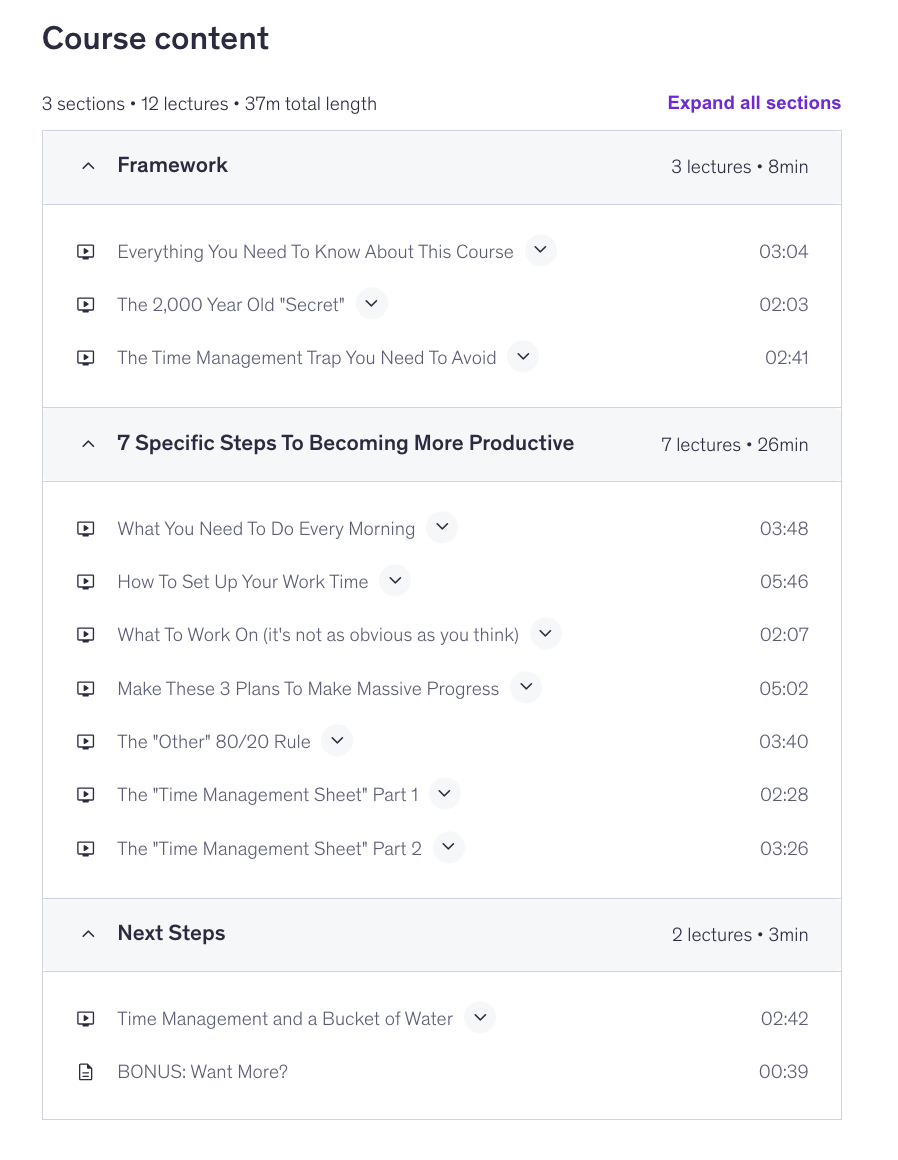Click the "What You Need To Do Every Morning" title
The width and height of the screenshot is (898, 1160).
point(266,529)
